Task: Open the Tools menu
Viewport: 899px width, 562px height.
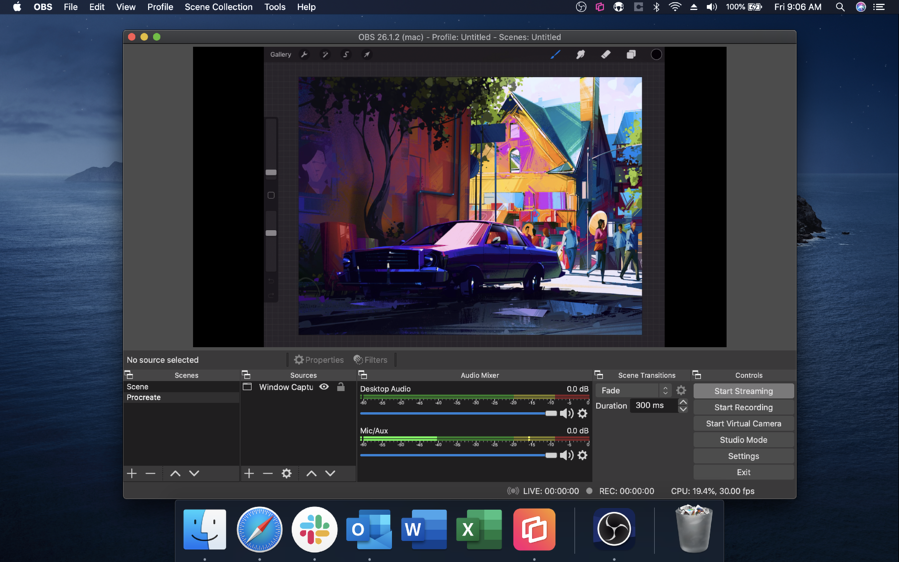Action: point(275,7)
